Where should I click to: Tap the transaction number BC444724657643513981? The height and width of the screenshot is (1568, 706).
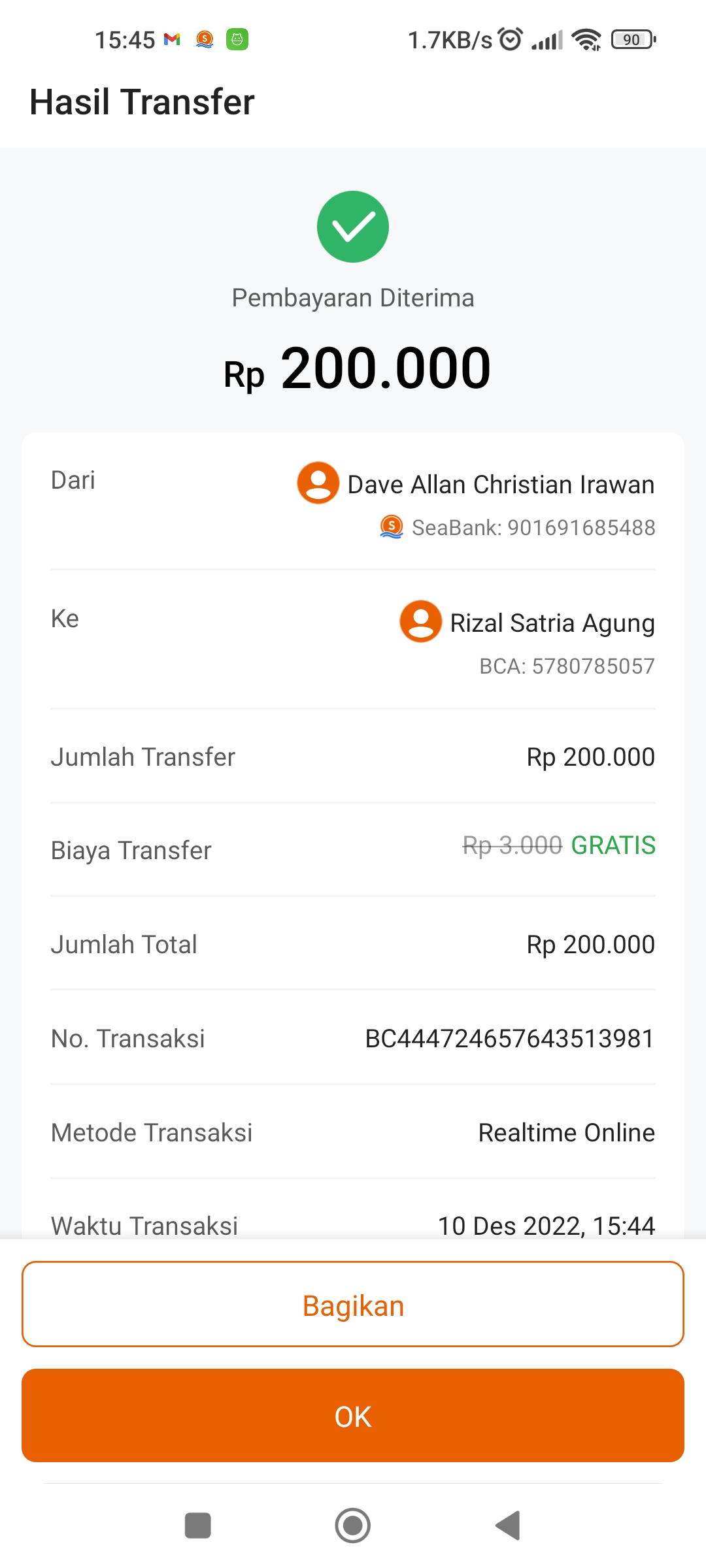(x=509, y=1038)
